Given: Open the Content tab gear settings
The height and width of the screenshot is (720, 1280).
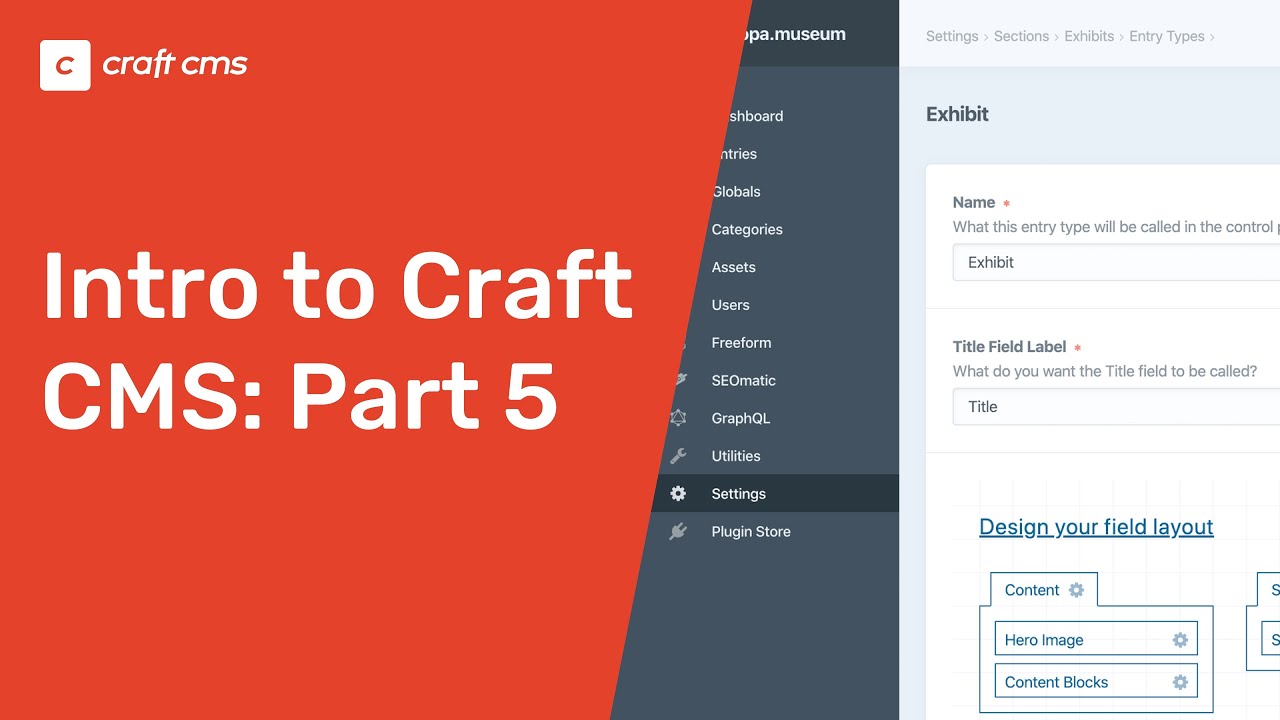Looking at the screenshot, I should click(x=1076, y=590).
